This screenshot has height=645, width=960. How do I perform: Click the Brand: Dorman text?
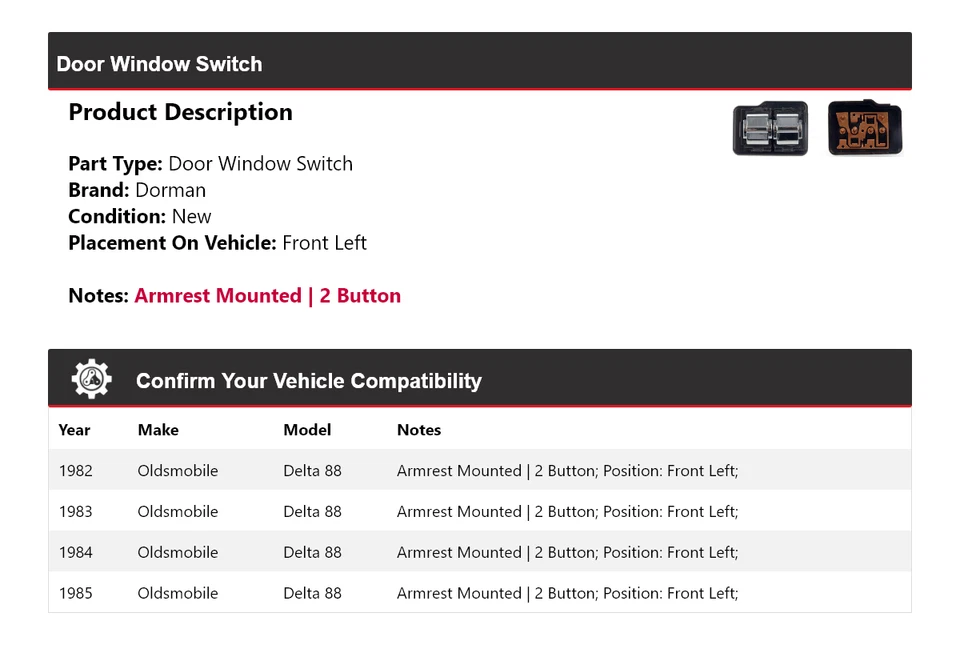(137, 190)
